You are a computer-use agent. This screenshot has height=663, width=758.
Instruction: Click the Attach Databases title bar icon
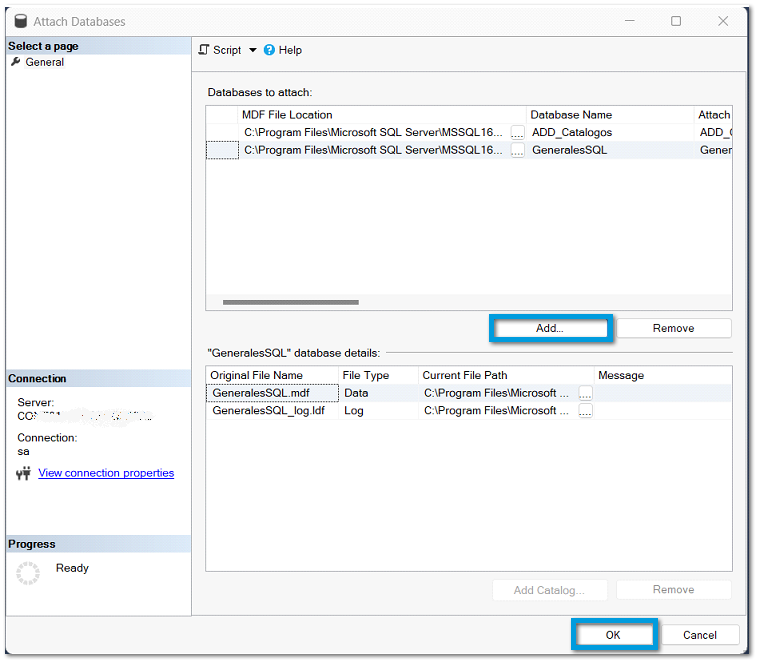[x=20, y=21]
